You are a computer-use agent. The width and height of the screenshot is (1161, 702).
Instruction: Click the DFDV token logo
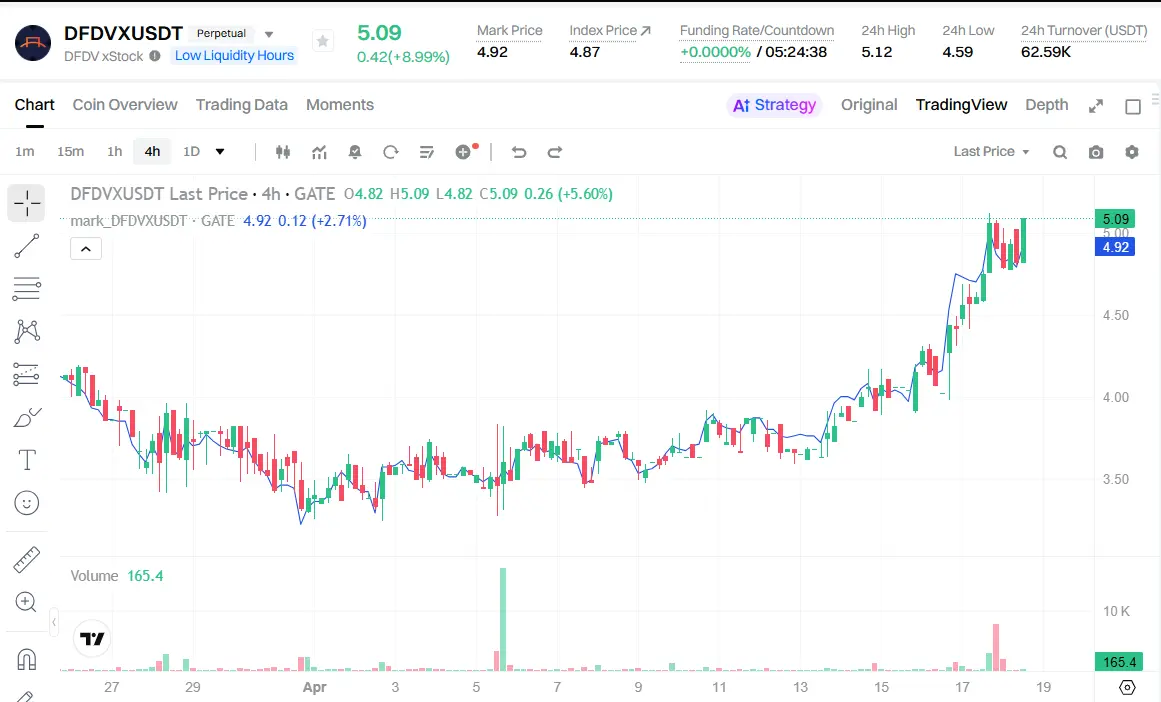pos(33,43)
